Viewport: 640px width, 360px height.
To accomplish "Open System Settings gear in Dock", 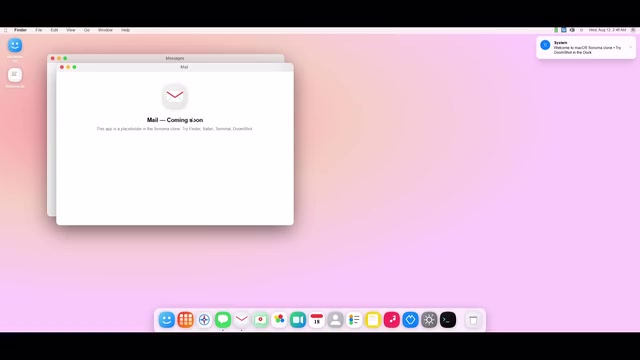I will click(429, 320).
